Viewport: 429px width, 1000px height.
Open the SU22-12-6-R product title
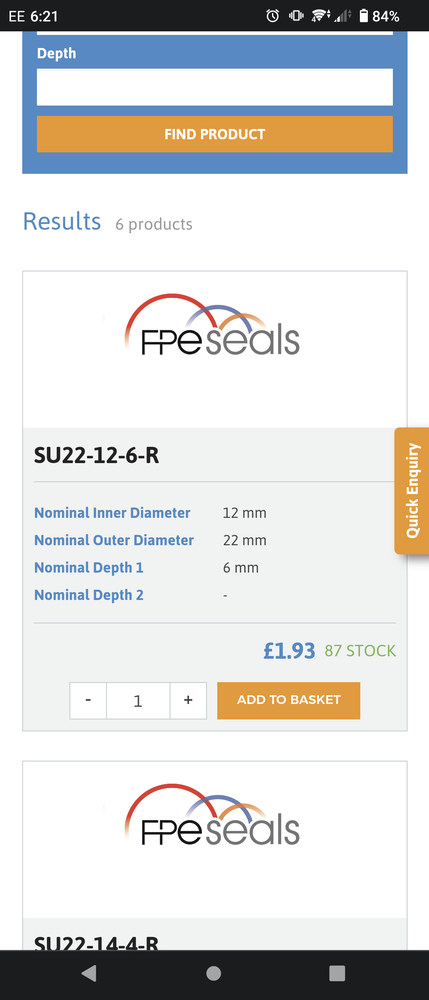[96, 456]
